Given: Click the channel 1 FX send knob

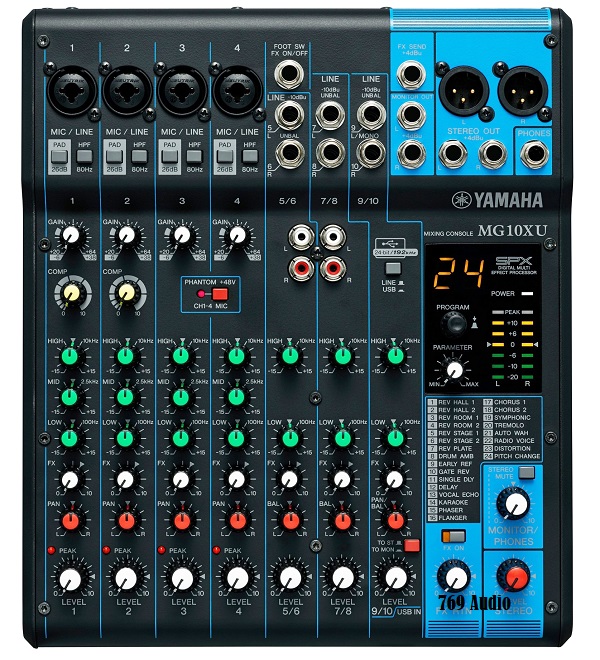Looking at the screenshot, I should click(70, 479).
